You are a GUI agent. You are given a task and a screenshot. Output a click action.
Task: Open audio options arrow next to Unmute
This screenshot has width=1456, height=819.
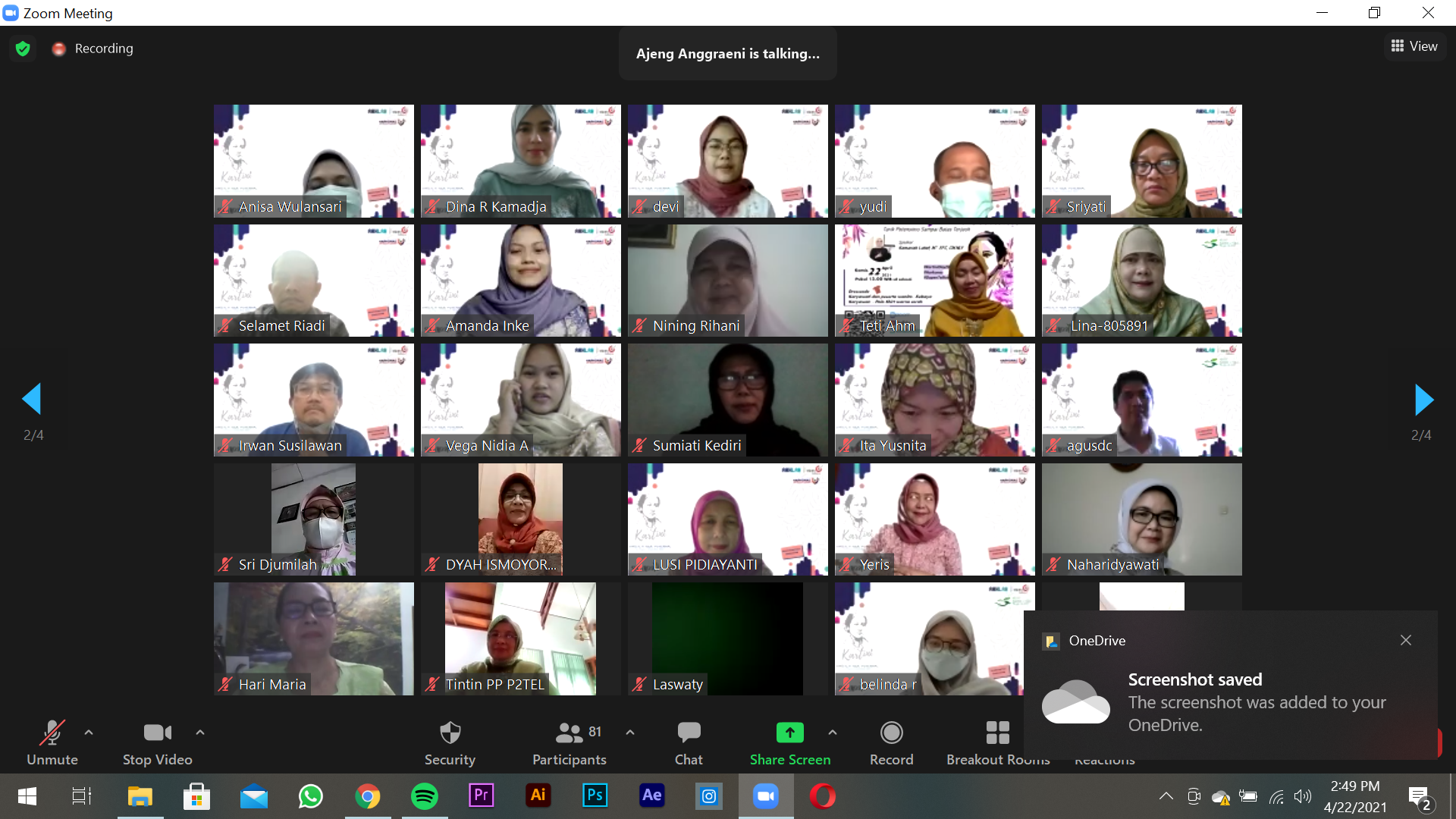point(89,733)
